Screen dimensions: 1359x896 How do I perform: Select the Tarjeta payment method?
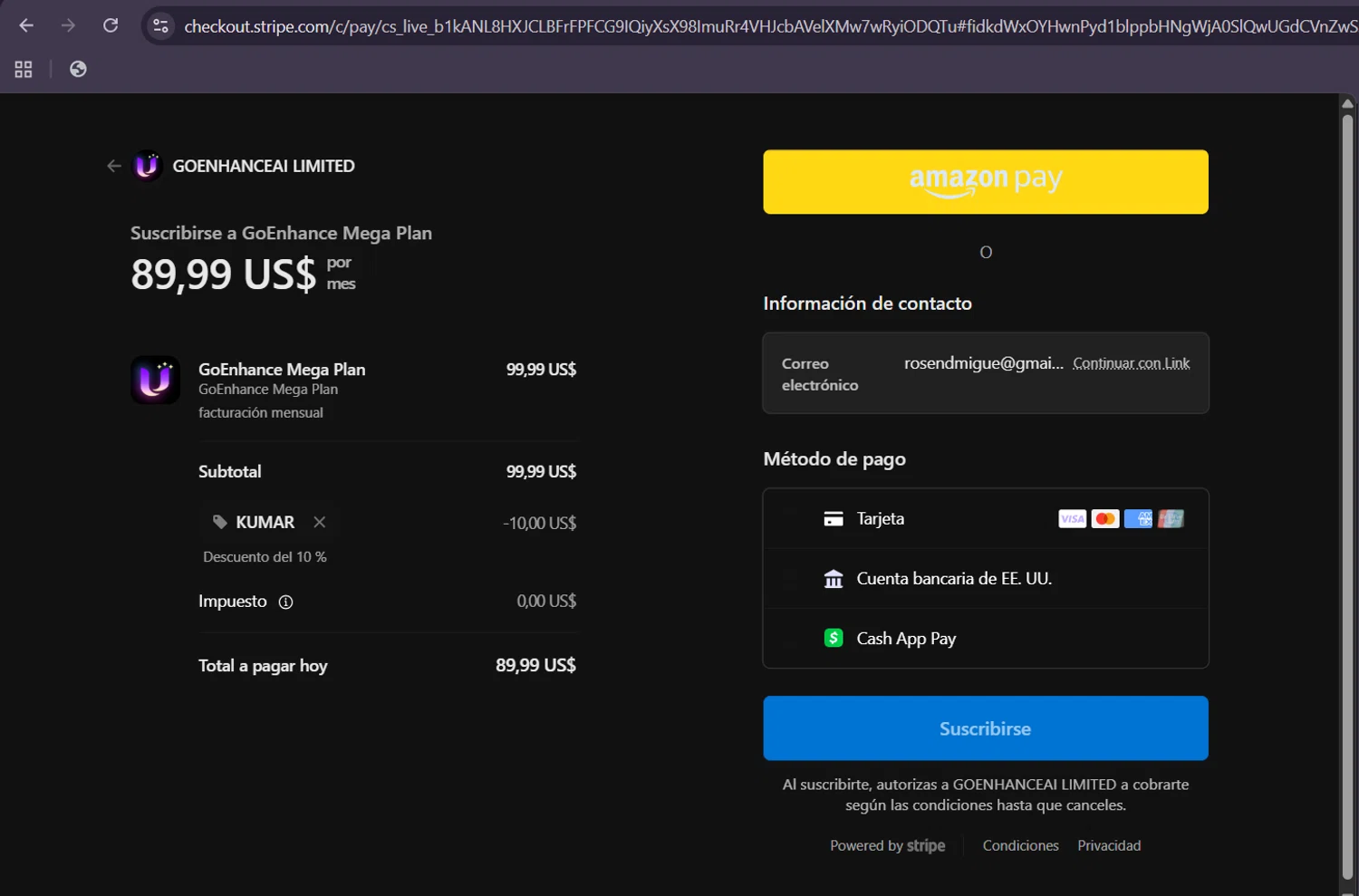[986, 519]
